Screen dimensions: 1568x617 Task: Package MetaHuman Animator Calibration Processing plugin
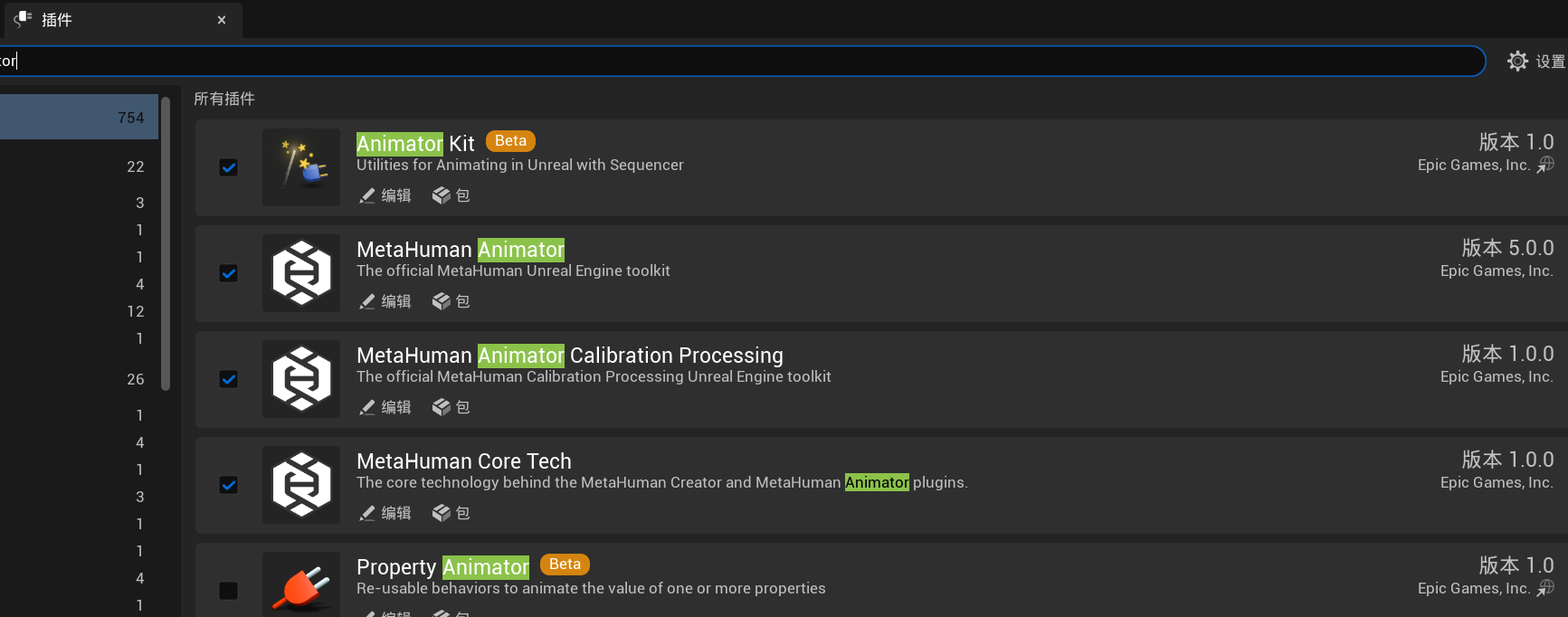tap(451, 407)
